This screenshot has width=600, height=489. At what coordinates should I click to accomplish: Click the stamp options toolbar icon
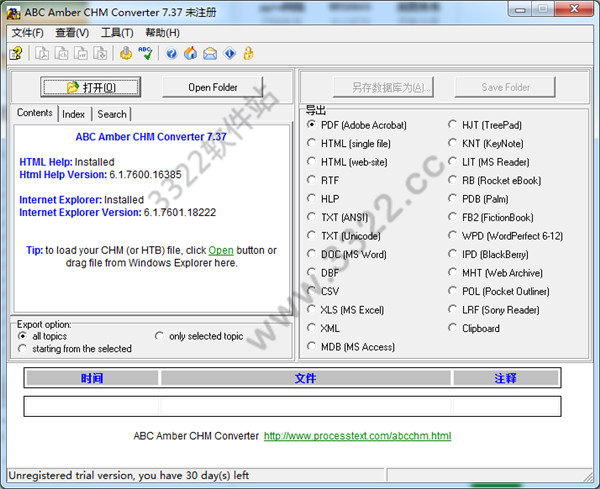click(126, 54)
